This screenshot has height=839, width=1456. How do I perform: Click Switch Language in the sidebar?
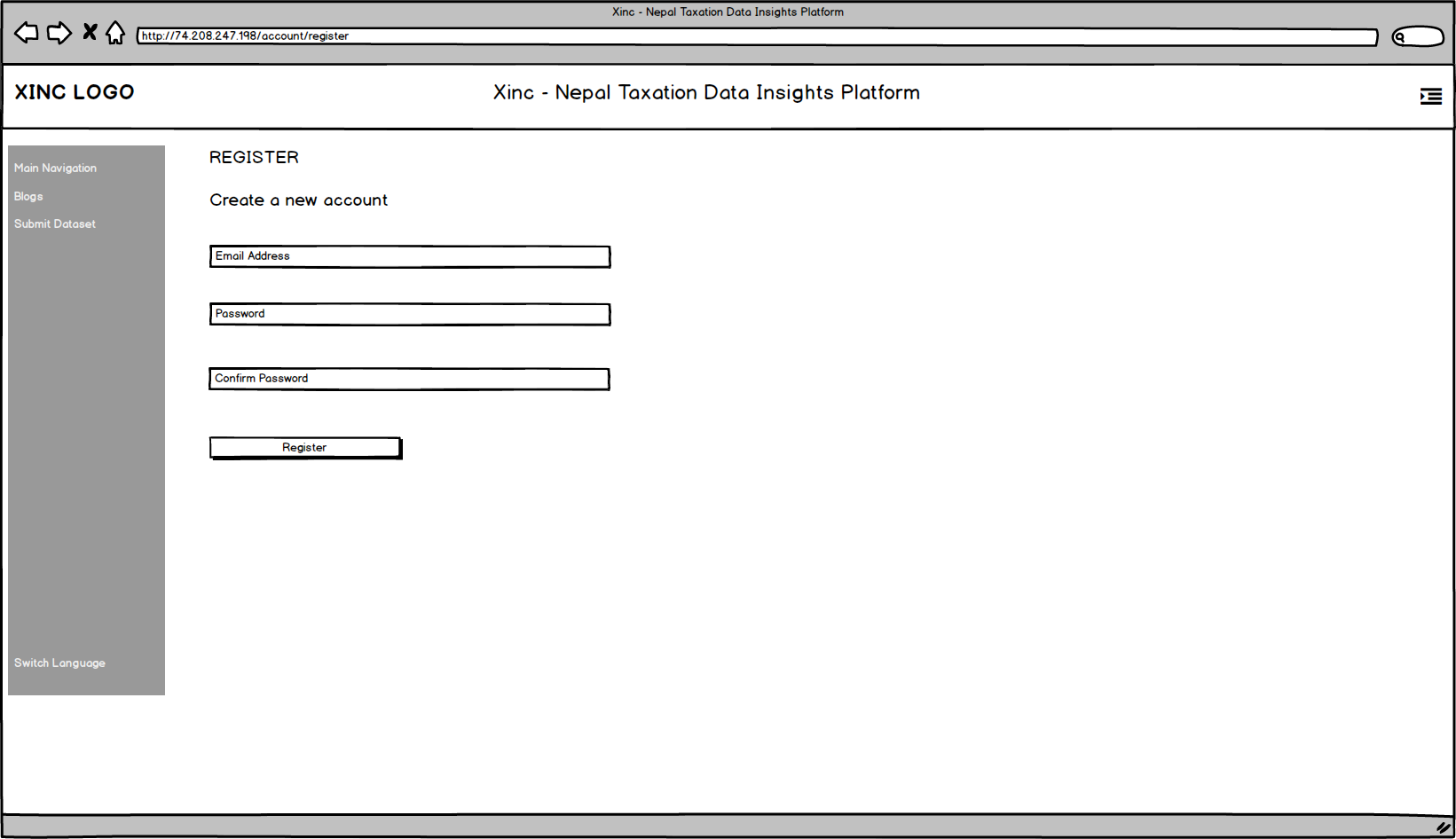pos(59,663)
